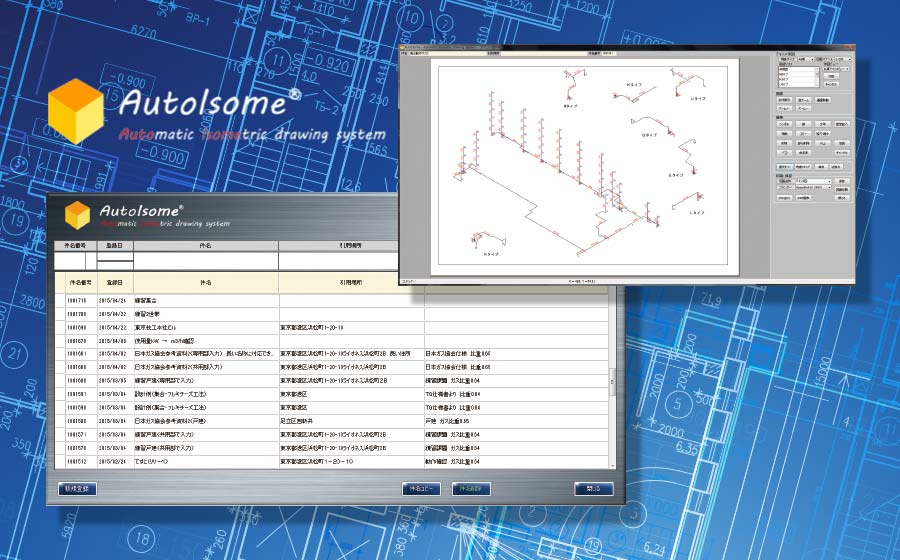Click the 件名削除 button
This screenshot has height=560, width=900.
(x=471, y=489)
